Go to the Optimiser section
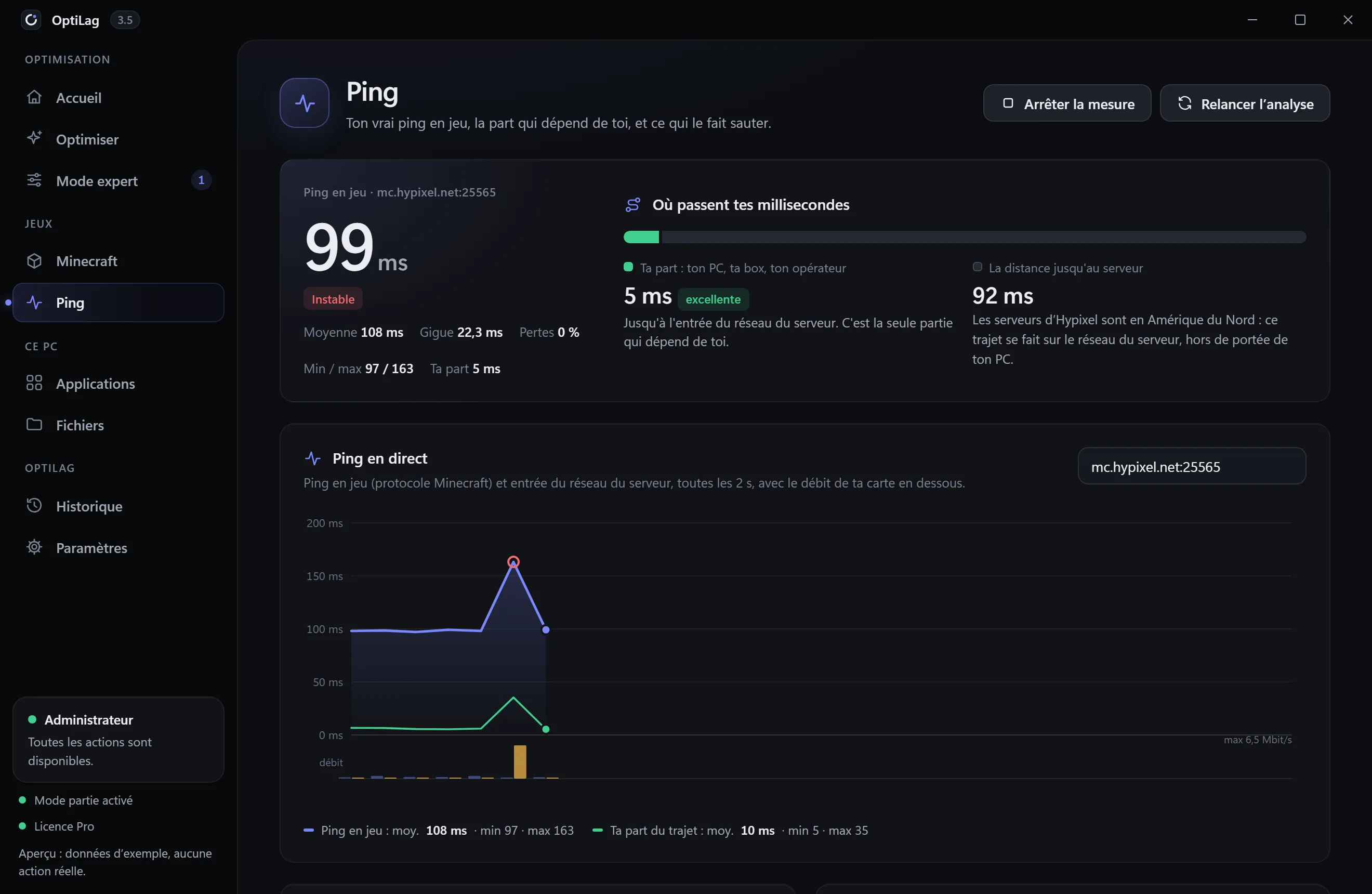 (x=118, y=139)
